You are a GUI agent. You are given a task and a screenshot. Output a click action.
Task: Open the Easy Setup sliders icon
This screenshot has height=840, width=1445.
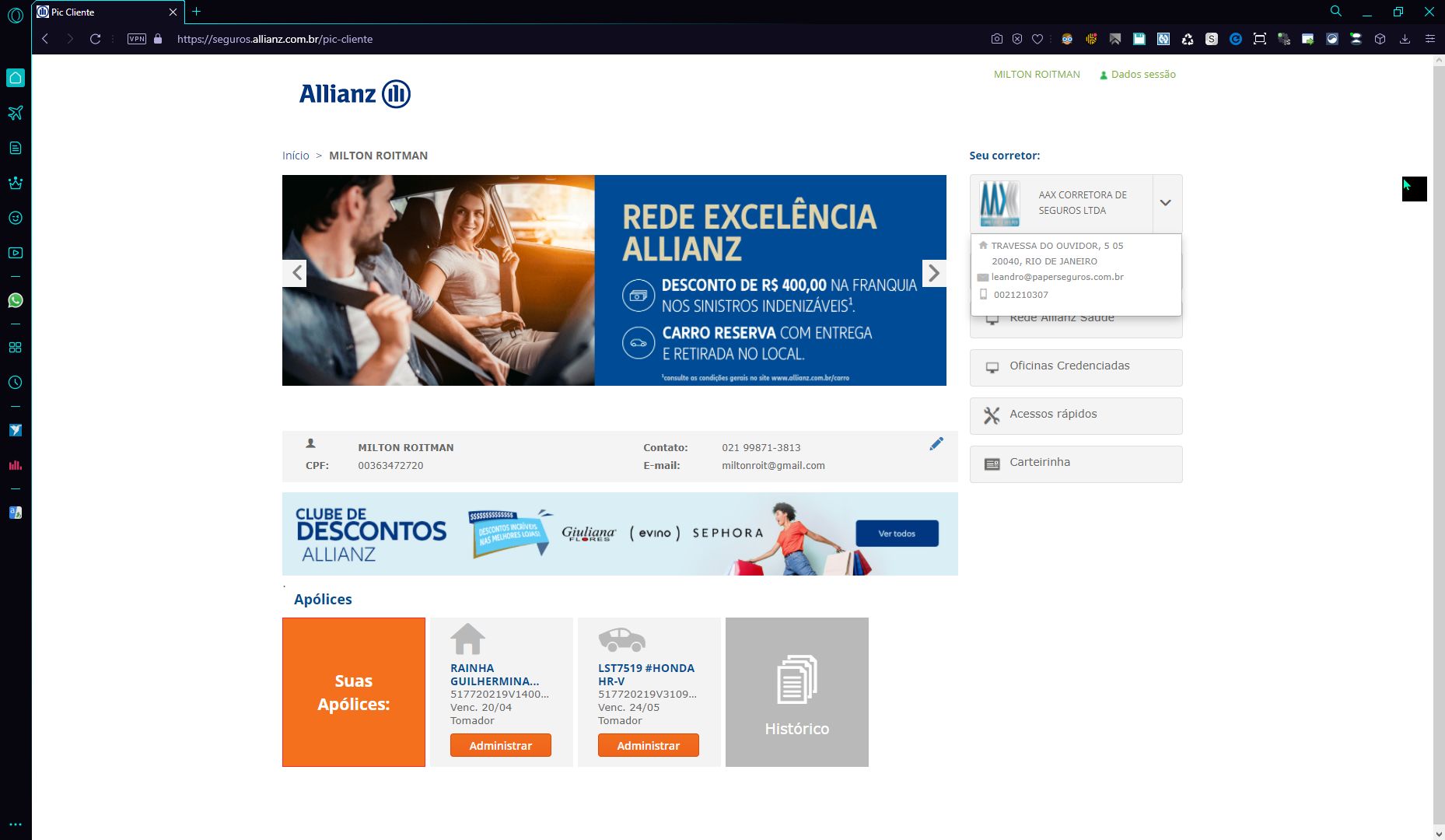point(1429,39)
